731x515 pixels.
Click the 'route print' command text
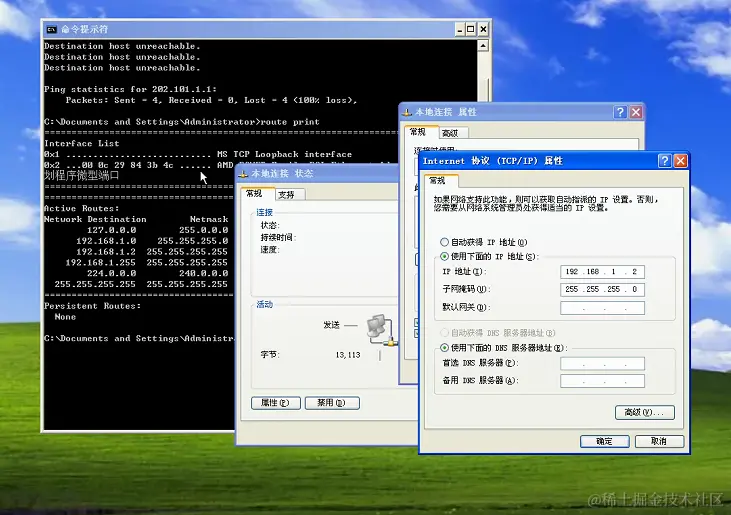click(x=290, y=122)
